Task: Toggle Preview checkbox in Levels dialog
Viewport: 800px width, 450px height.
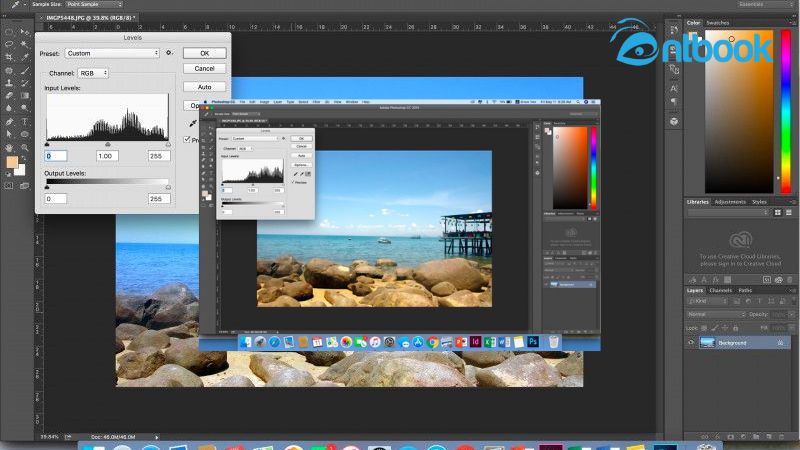Action: pyautogui.click(x=187, y=139)
